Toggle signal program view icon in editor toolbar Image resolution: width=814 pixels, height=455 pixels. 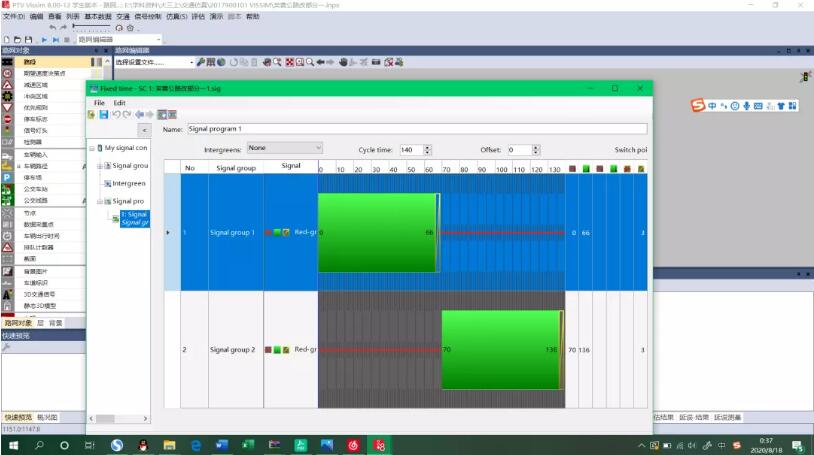point(162,115)
